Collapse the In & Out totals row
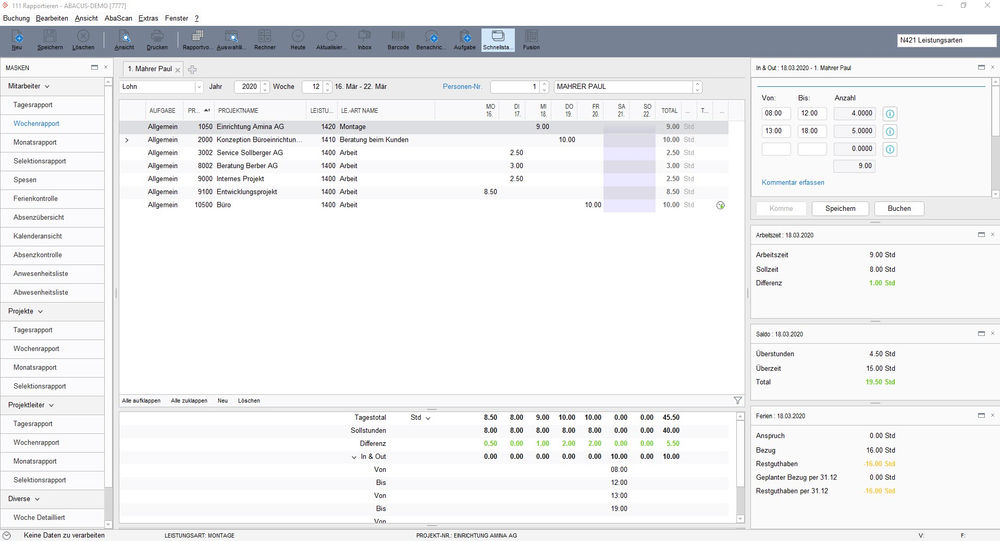The height and width of the screenshot is (541, 1000). coord(354,457)
